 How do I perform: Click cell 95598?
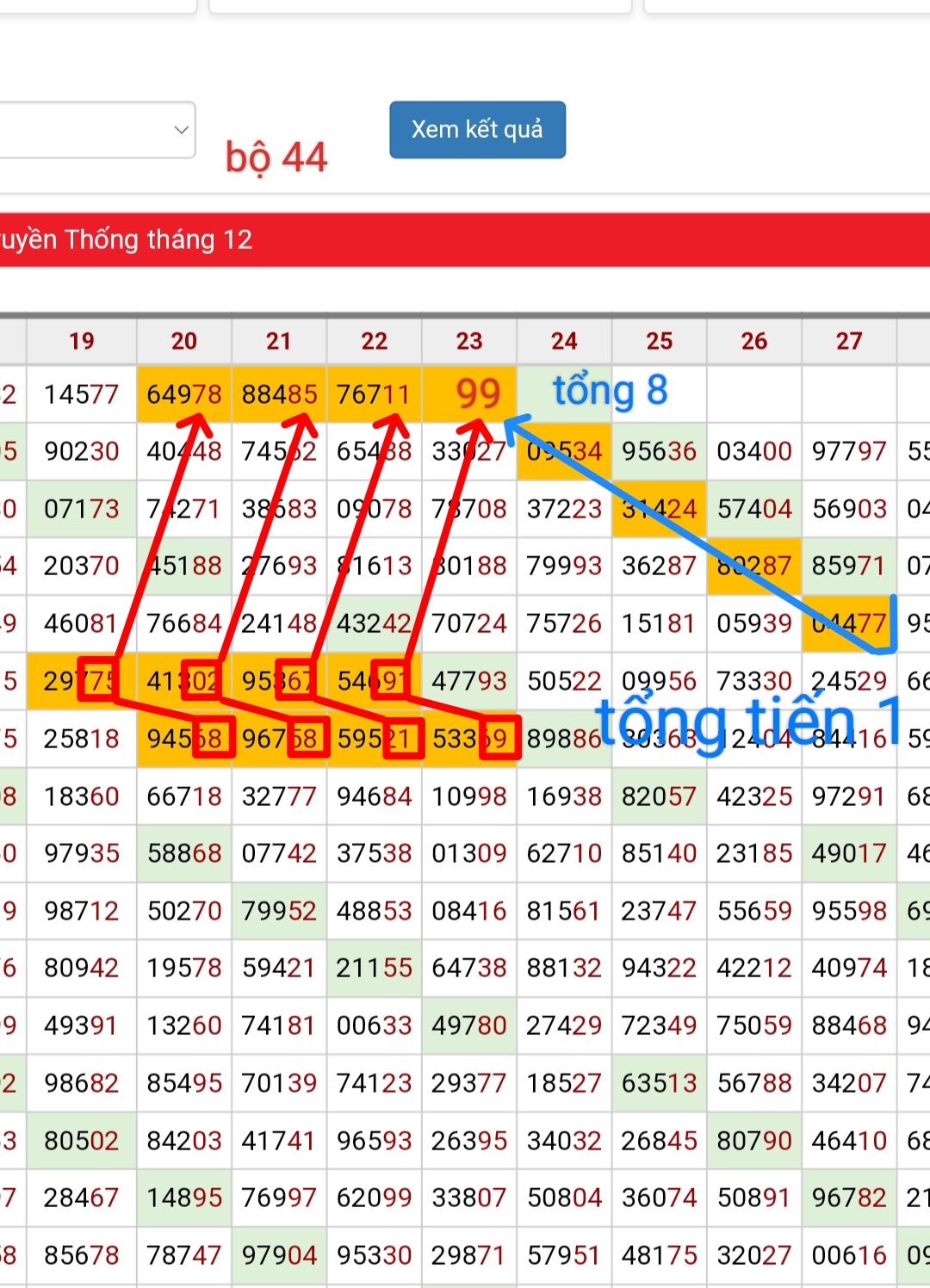click(x=849, y=911)
